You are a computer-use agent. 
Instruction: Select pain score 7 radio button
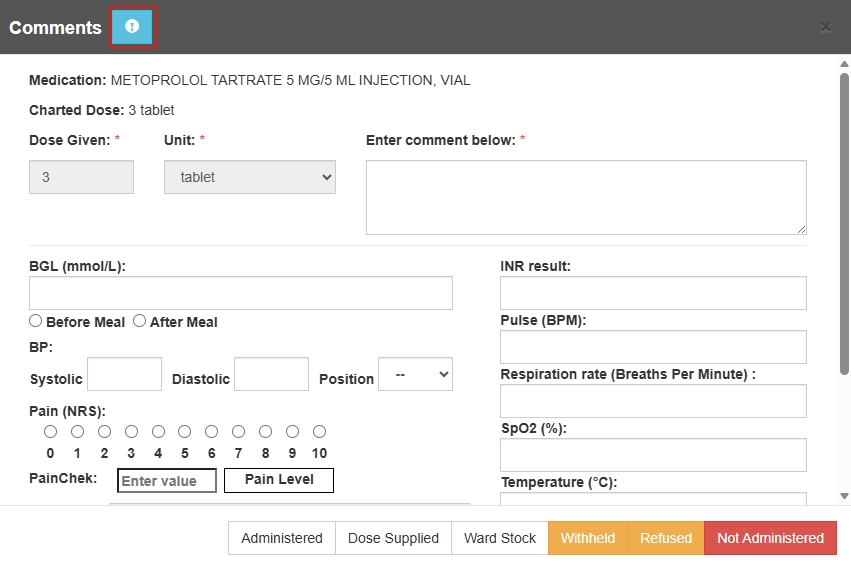click(x=238, y=431)
